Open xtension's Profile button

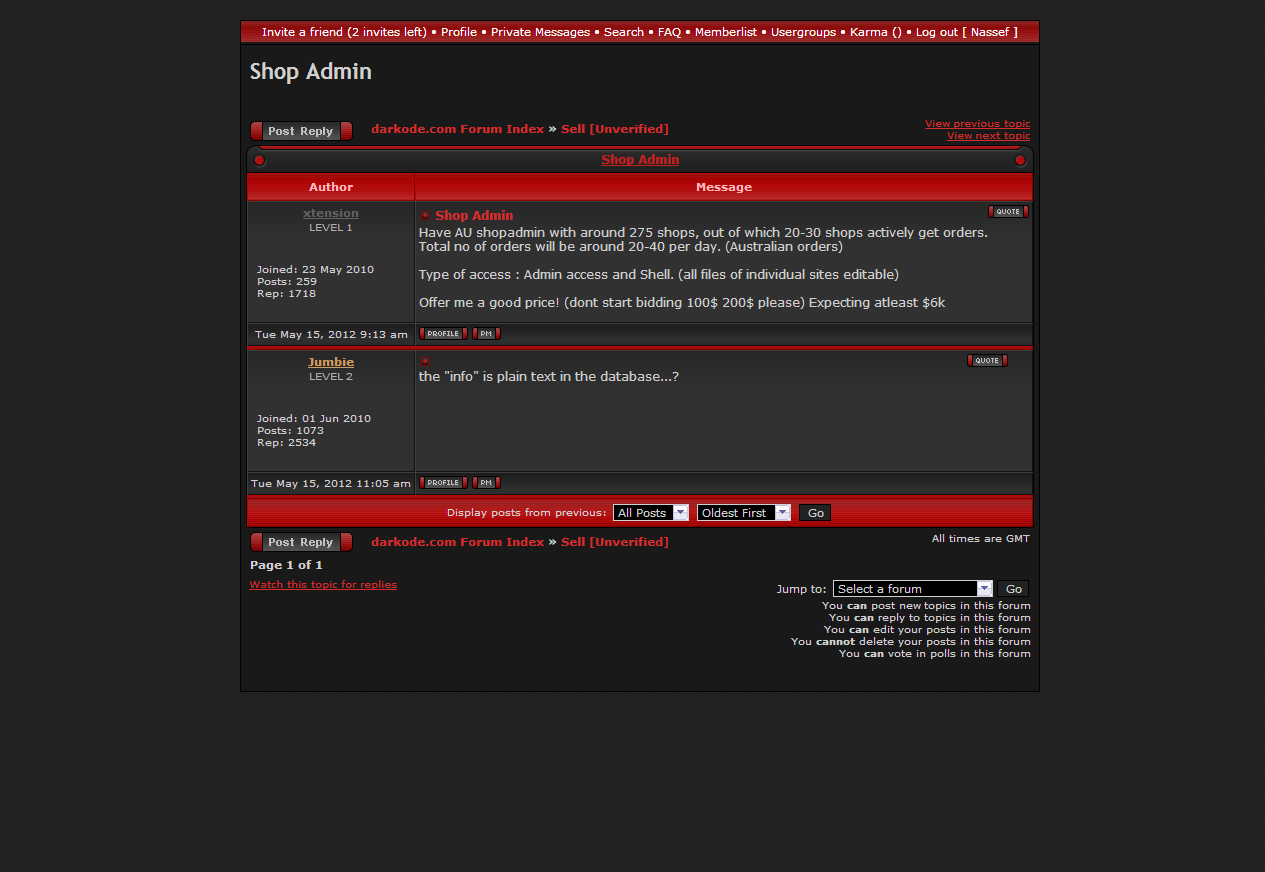[x=442, y=334]
